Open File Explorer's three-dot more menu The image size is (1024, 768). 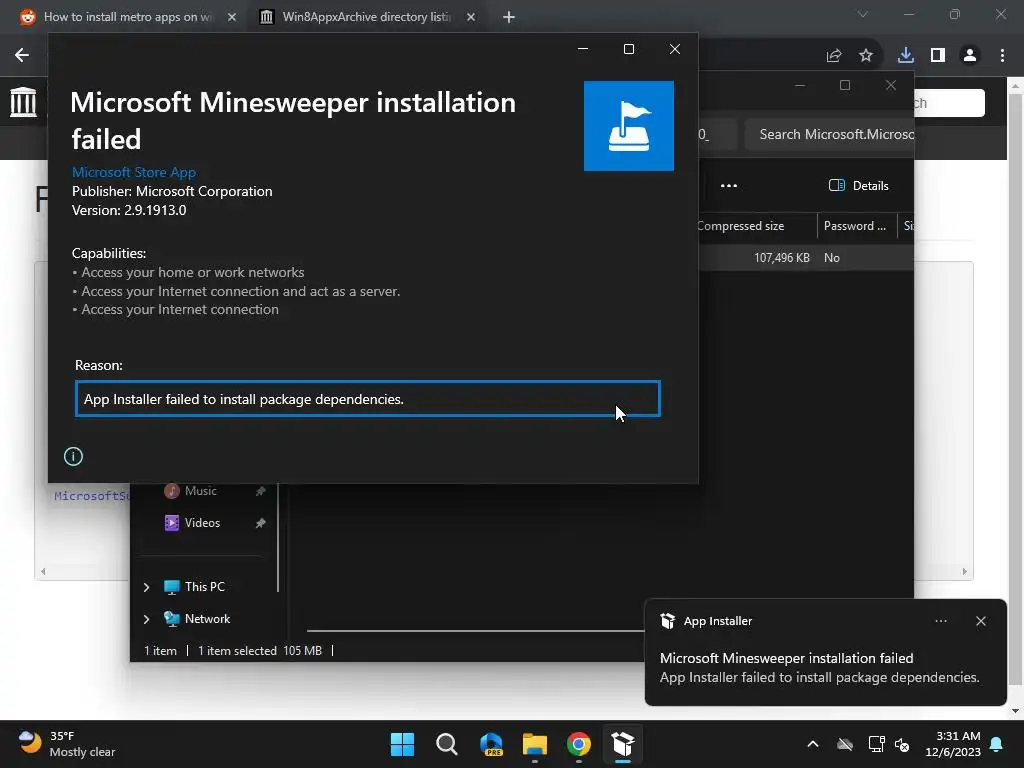729,185
